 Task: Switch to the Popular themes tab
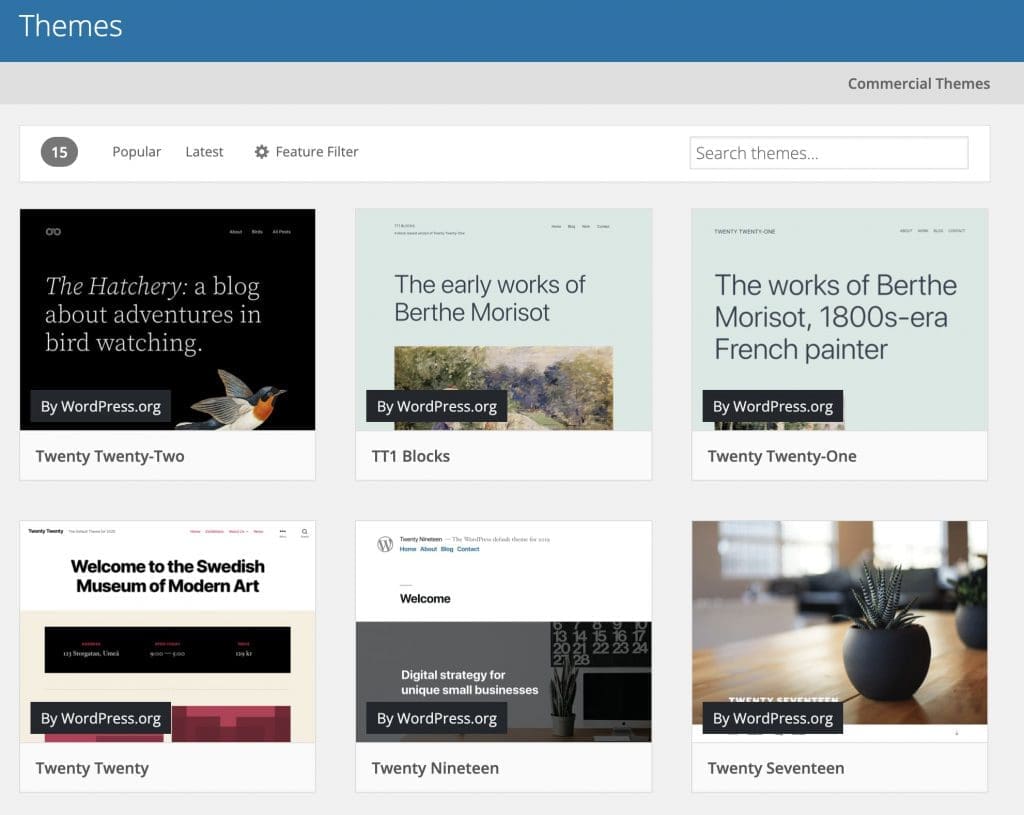click(x=136, y=152)
